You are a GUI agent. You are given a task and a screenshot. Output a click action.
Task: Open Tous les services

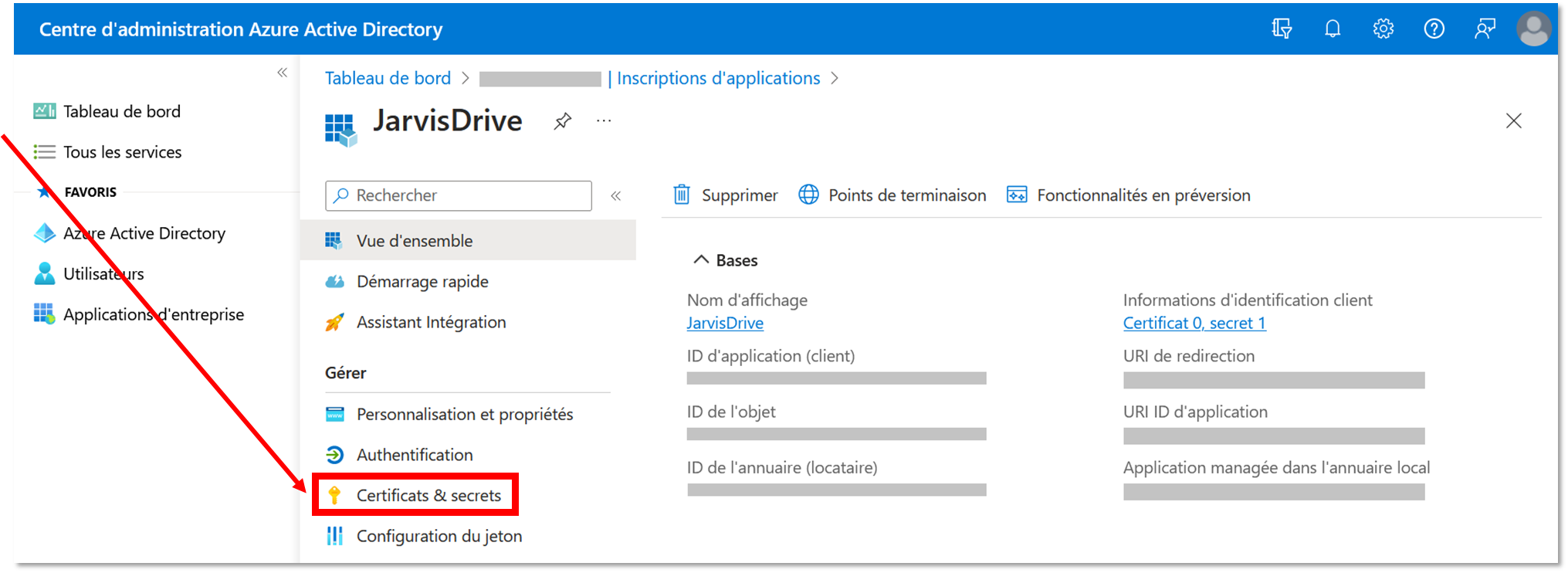[x=123, y=152]
